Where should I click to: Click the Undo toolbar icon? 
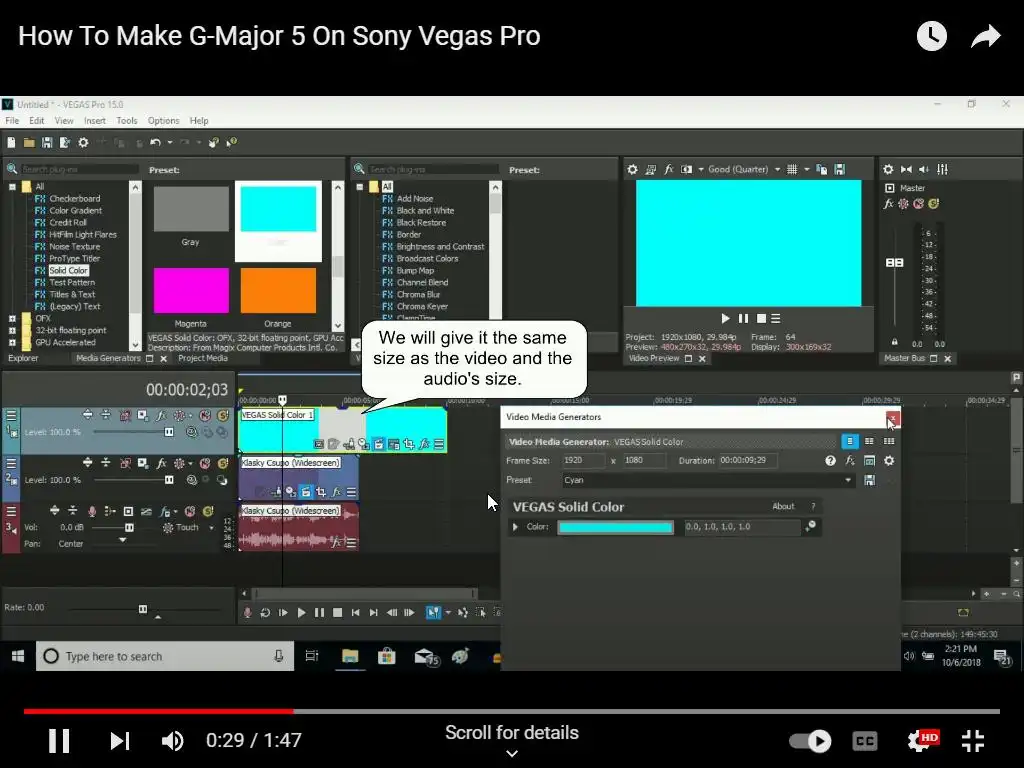coord(155,142)
